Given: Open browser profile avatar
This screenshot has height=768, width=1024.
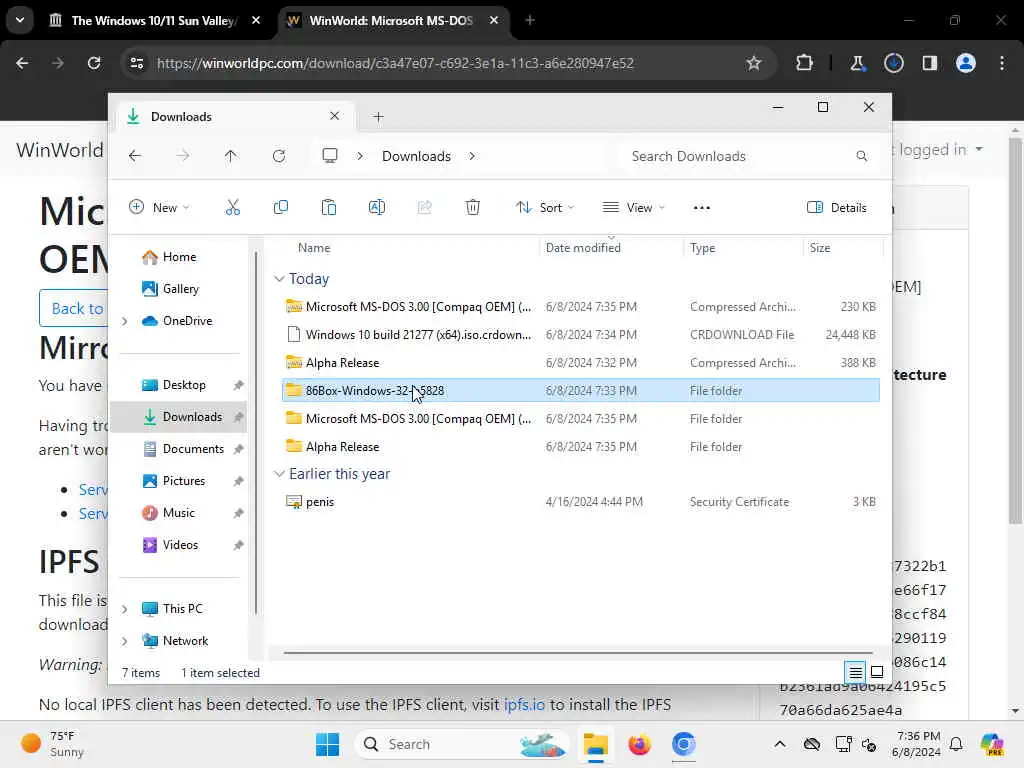Looking at the screenshot, I should tap(966, 63).
